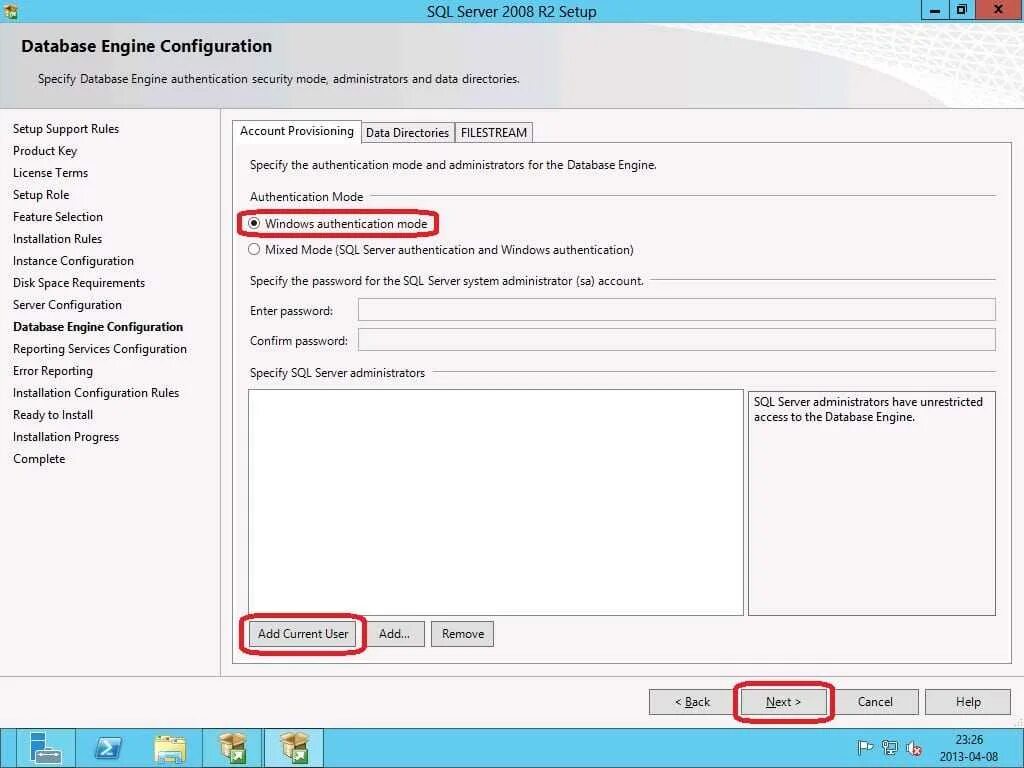Click Reporting Services Configuration step
This screenshot has height=768, width=1024.
point(100,349)
